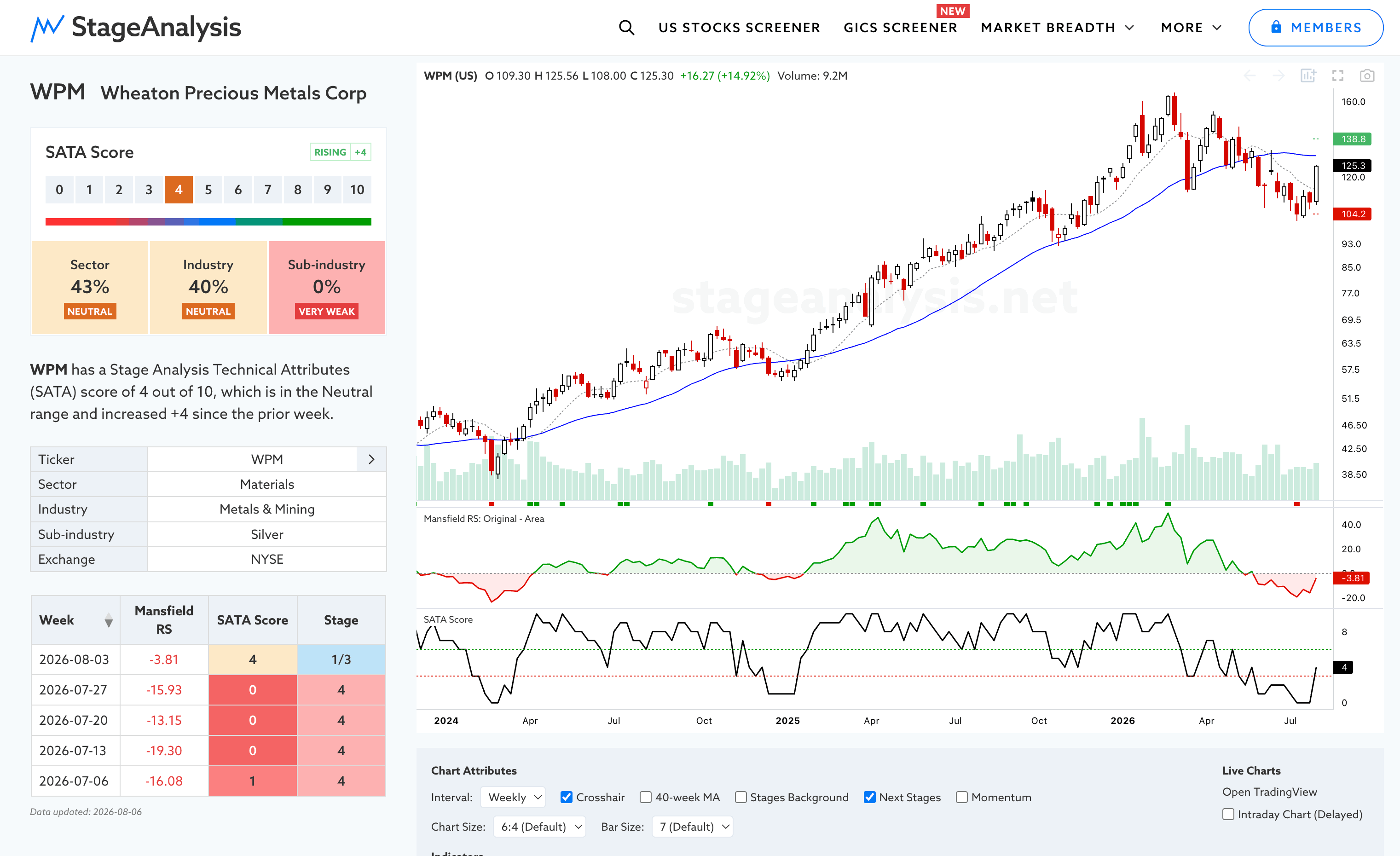Screen dimensions: 1400x856
Task: Open the Chart Size dropdown
Action: pos(540,827)
